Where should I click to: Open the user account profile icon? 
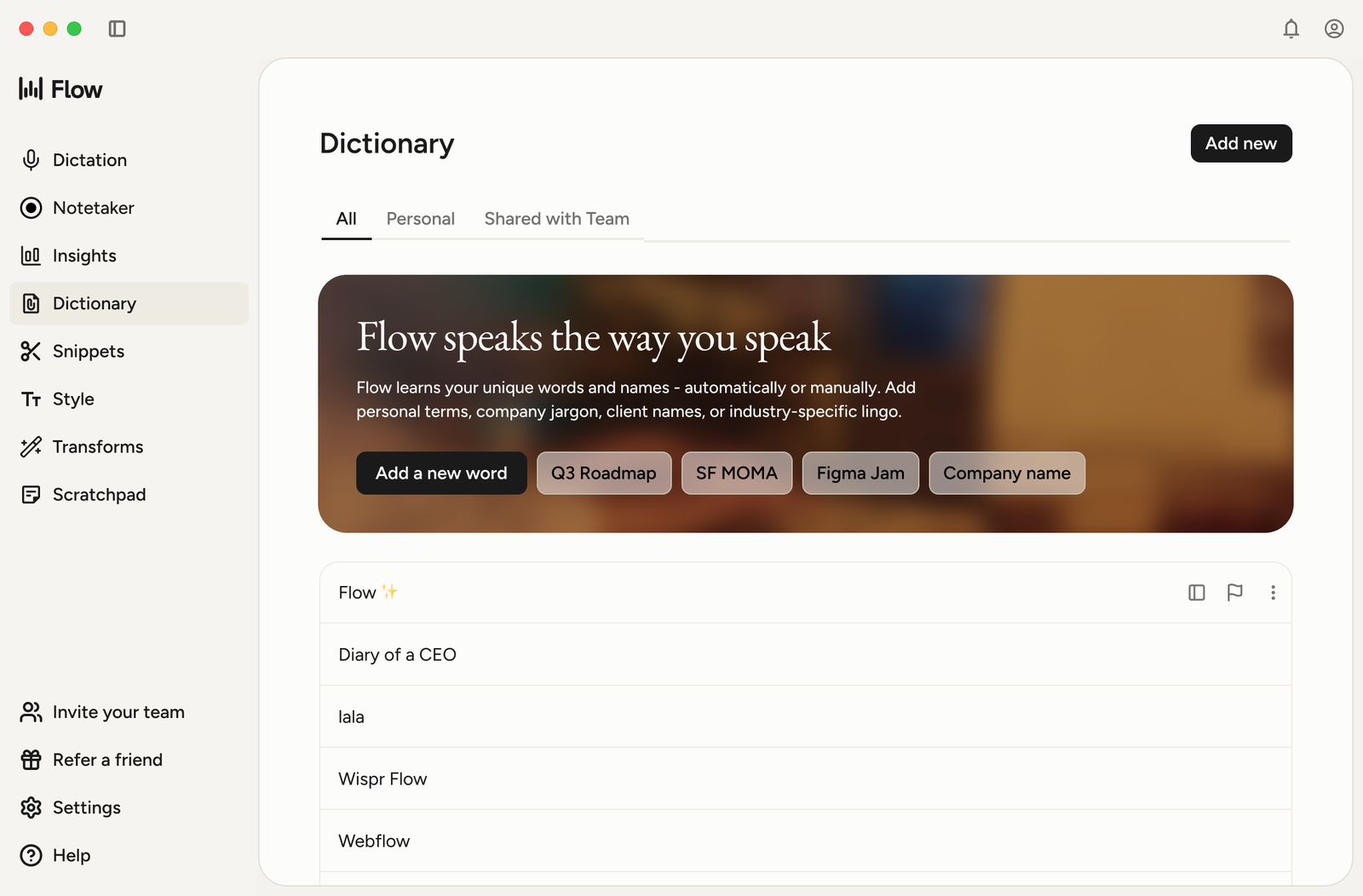click(x=1334, y=29)
